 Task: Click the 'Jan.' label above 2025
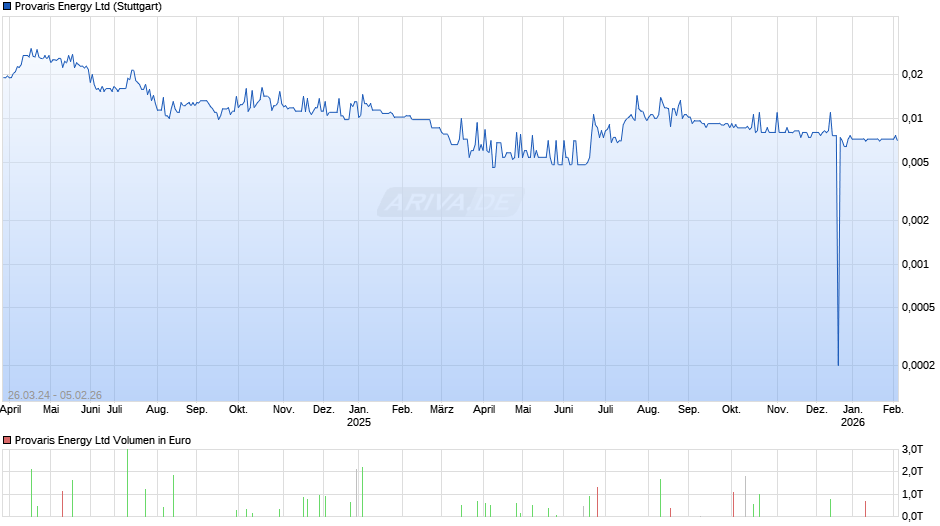tap(358, 409)
